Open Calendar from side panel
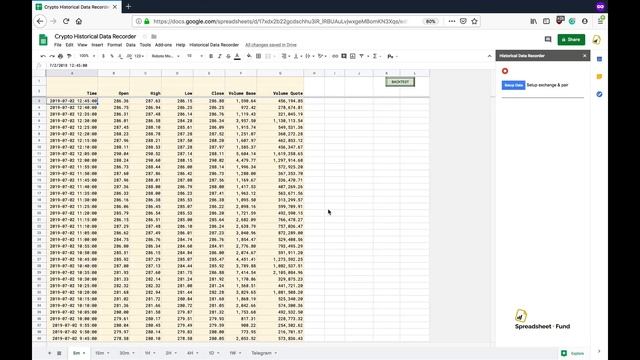The height and width of the screenshot is (360, 640). click(599, 59)
